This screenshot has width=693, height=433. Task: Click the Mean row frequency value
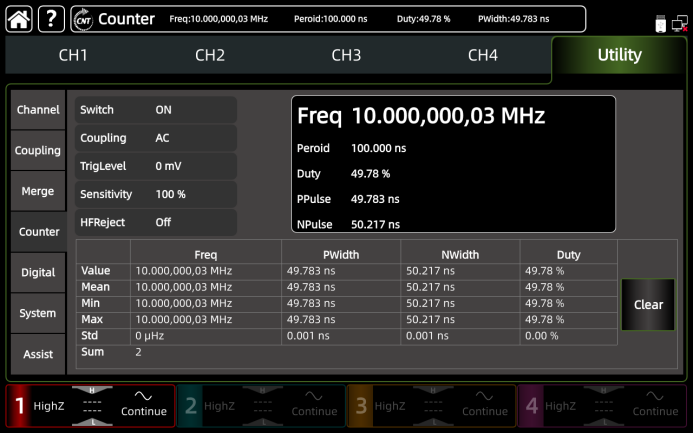click(x=184, y=287)
